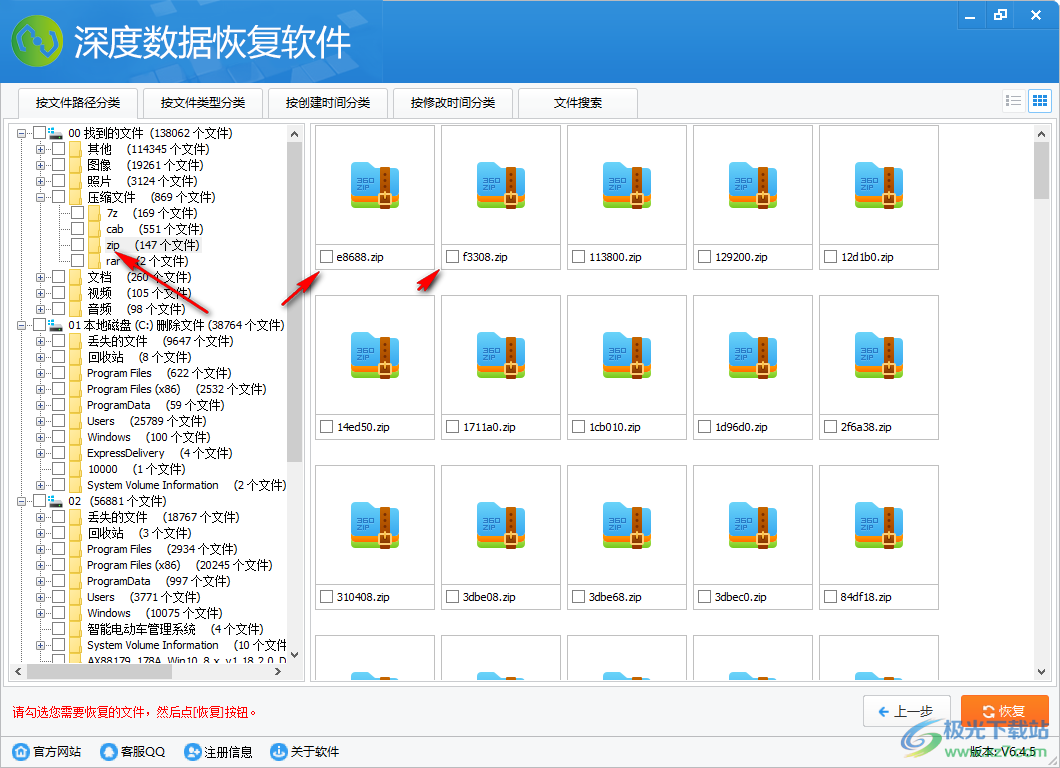Open 官方网站 home icon link
This screenshot has width=1060, height=768.
coord(21,752)
